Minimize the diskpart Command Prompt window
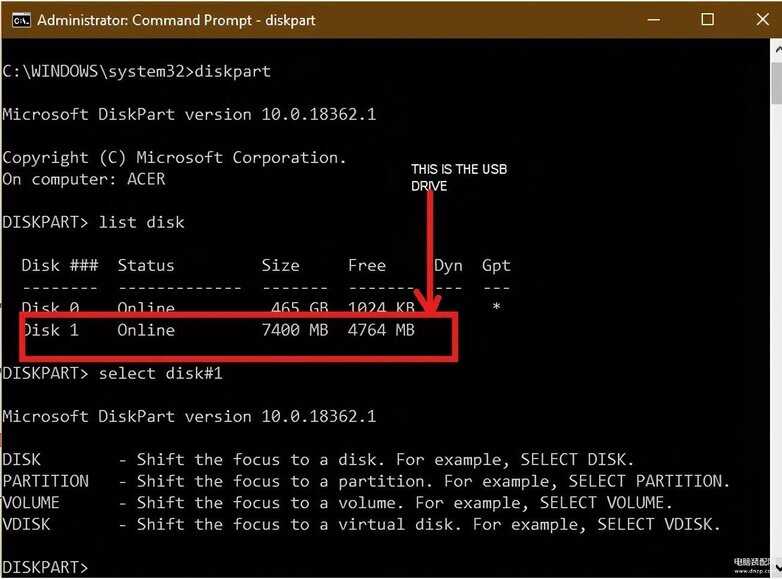 (x=654, y=20)
